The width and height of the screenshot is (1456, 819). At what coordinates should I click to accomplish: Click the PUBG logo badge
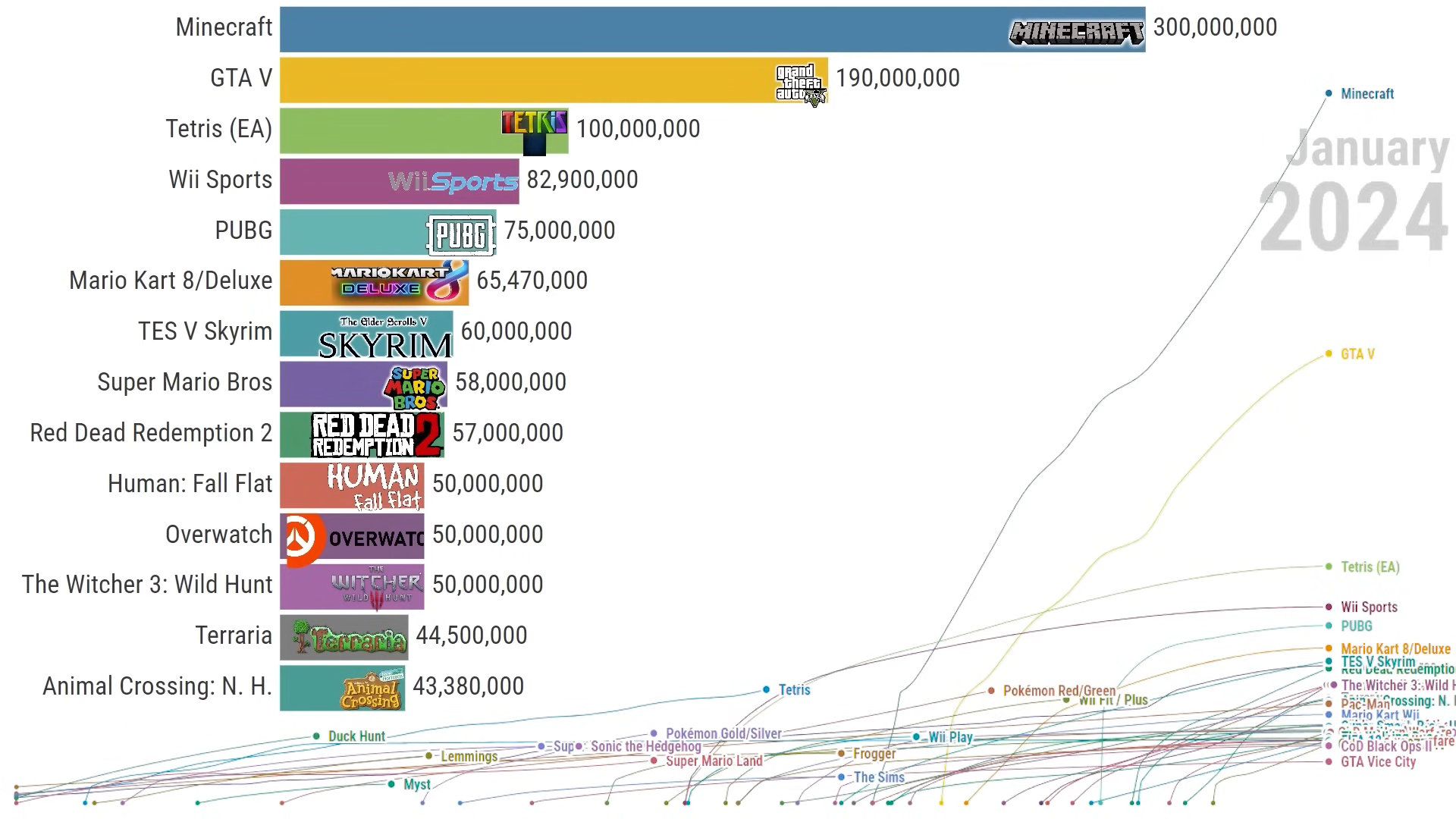(x=461, y=235)
